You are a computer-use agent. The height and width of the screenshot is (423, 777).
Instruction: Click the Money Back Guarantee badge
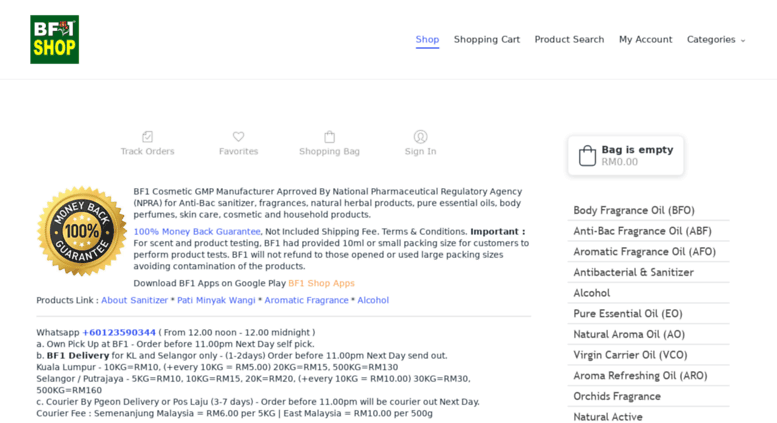pos(82,231)
